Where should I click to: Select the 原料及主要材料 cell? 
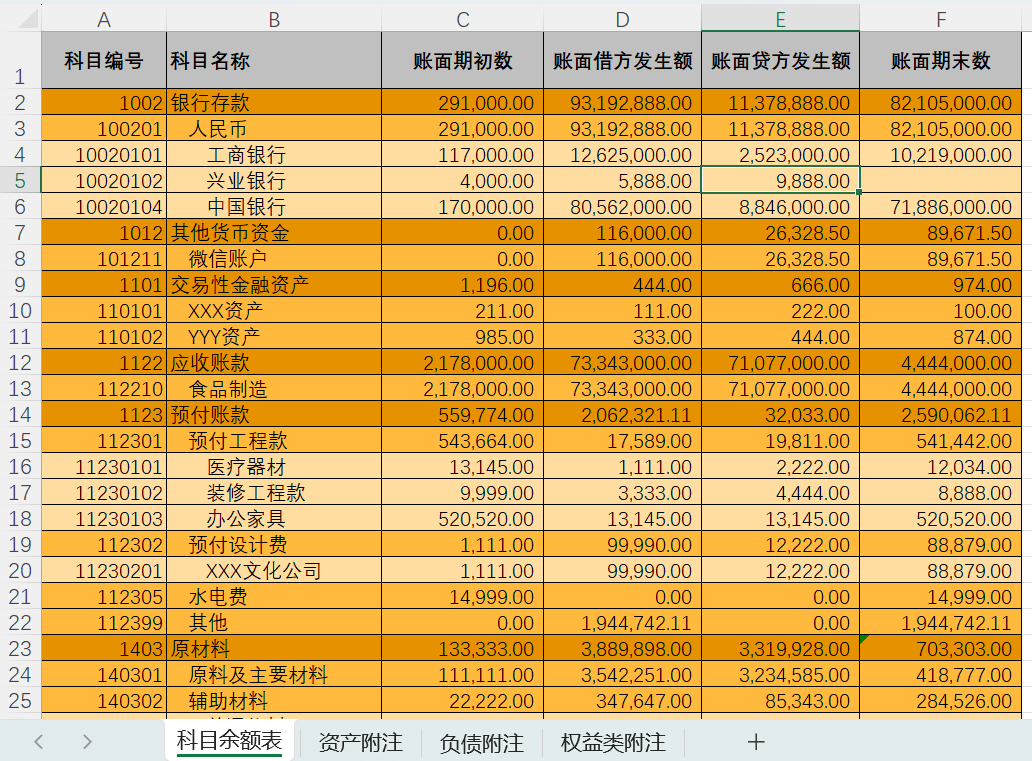pos(274,675)
